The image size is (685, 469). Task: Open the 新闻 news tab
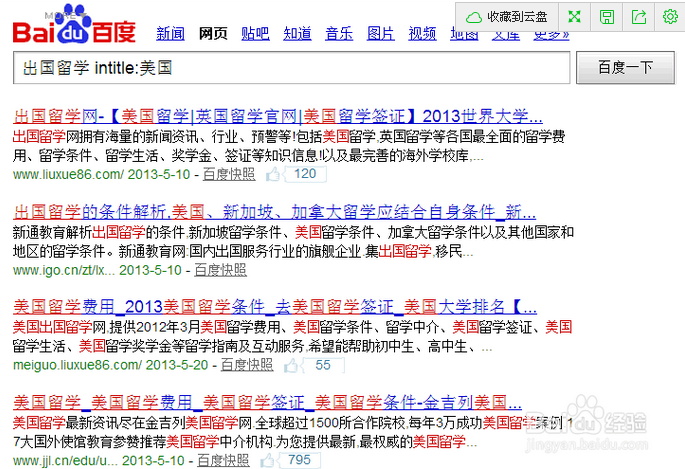point(170,33)
